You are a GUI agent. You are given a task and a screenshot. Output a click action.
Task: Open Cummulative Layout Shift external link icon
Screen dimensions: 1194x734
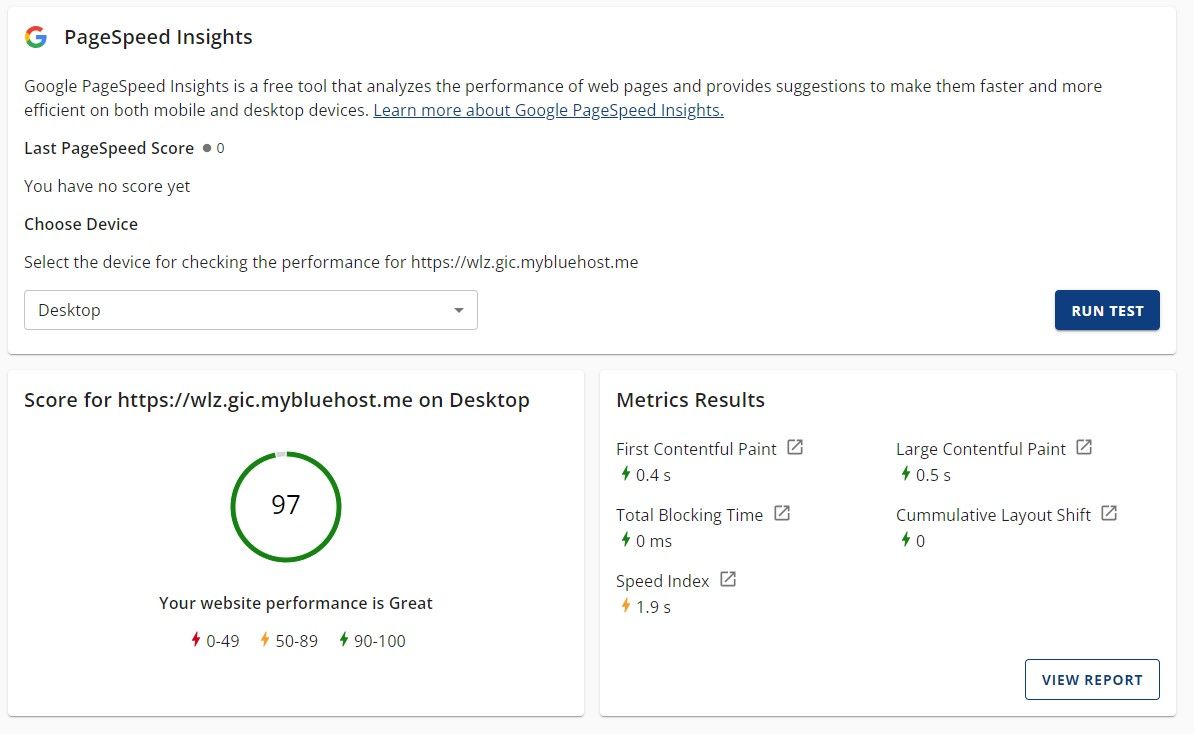point(1109,513)
